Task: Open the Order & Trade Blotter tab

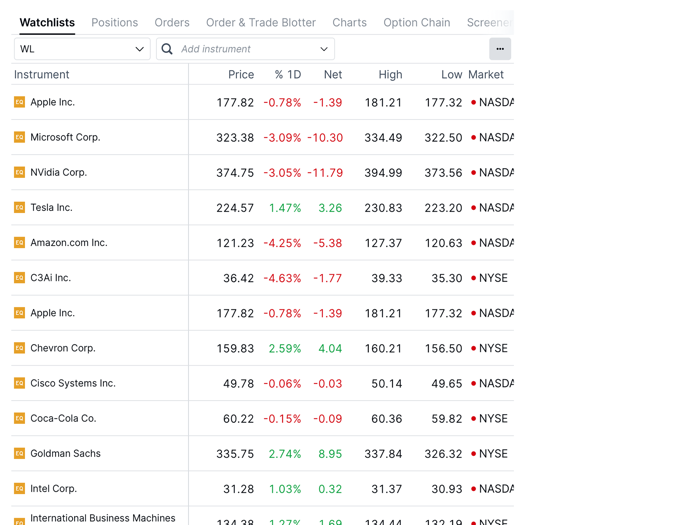Action: pos(261,22)
